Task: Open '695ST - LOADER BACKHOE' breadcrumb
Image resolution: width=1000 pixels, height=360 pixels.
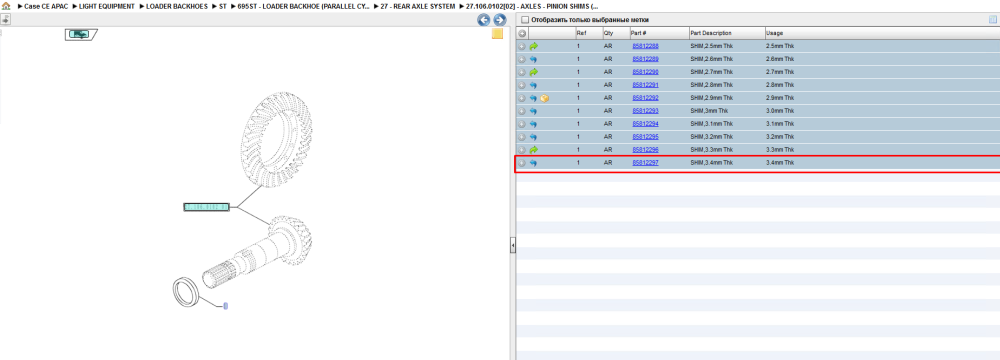Action: click(x=304, y=6)
